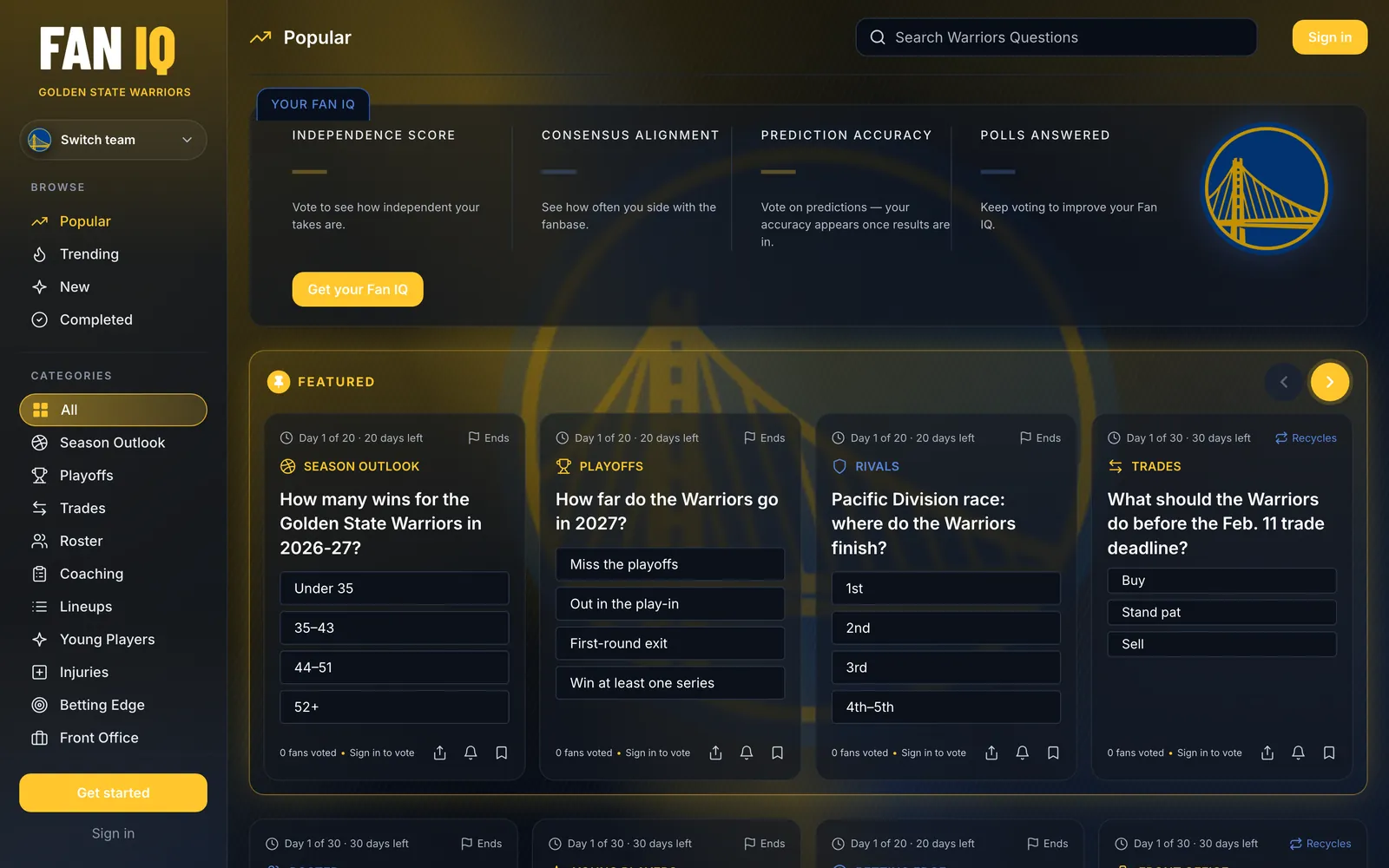The image size is (1389, 868).
Task: Open the Injuries category
Action: point(113,672)
